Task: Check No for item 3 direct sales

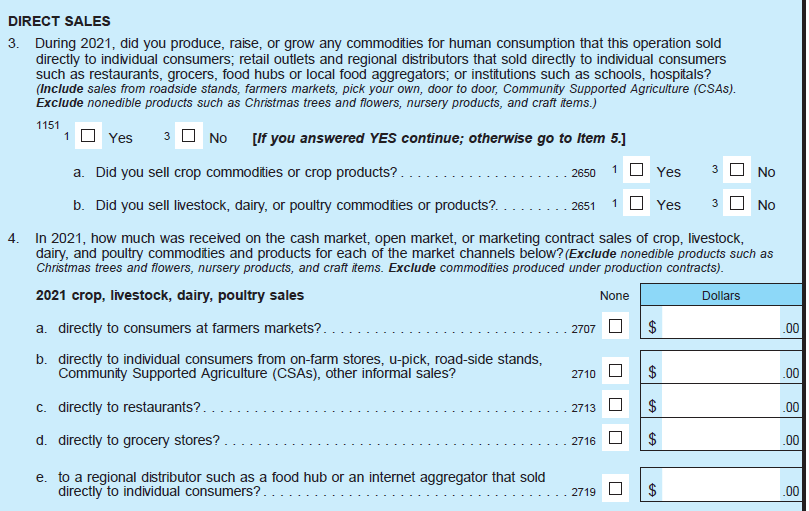Action: click(189, 137)
